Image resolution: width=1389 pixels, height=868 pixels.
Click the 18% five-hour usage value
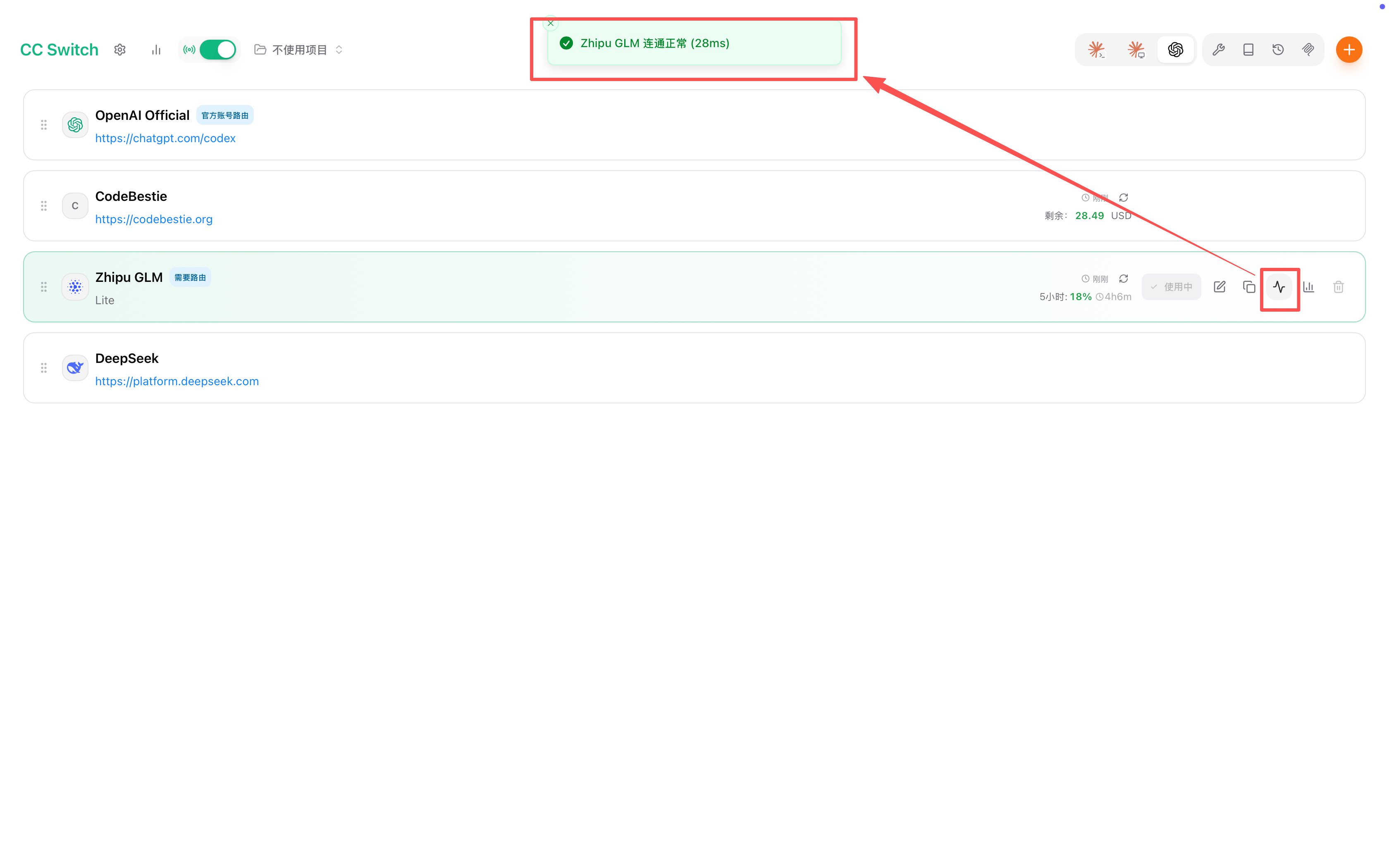(x=1081, y=297)
